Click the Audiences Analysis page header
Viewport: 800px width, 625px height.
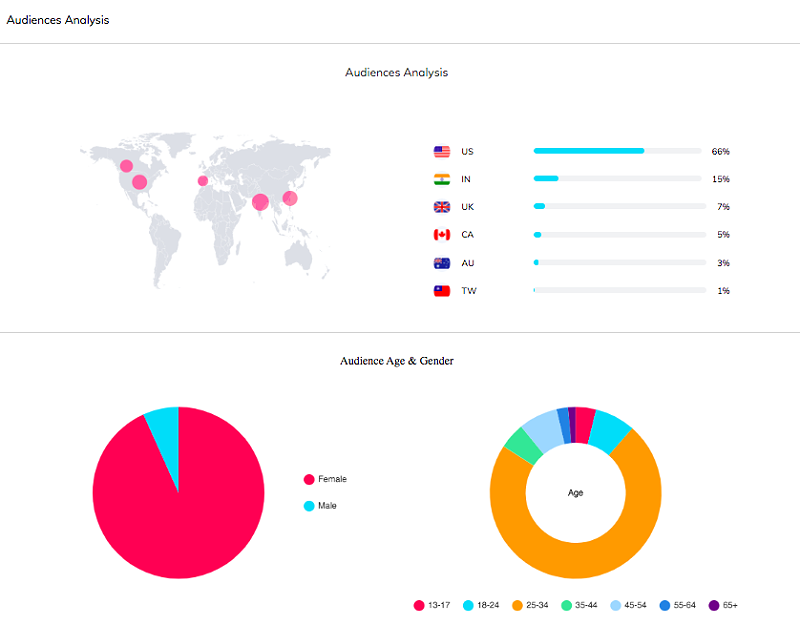pyautogui.click(x=58, y=20)
